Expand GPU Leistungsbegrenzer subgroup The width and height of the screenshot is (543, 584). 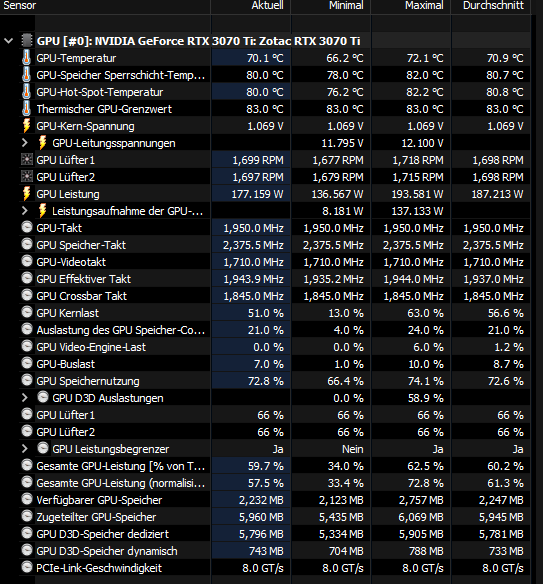pos(25,449)
